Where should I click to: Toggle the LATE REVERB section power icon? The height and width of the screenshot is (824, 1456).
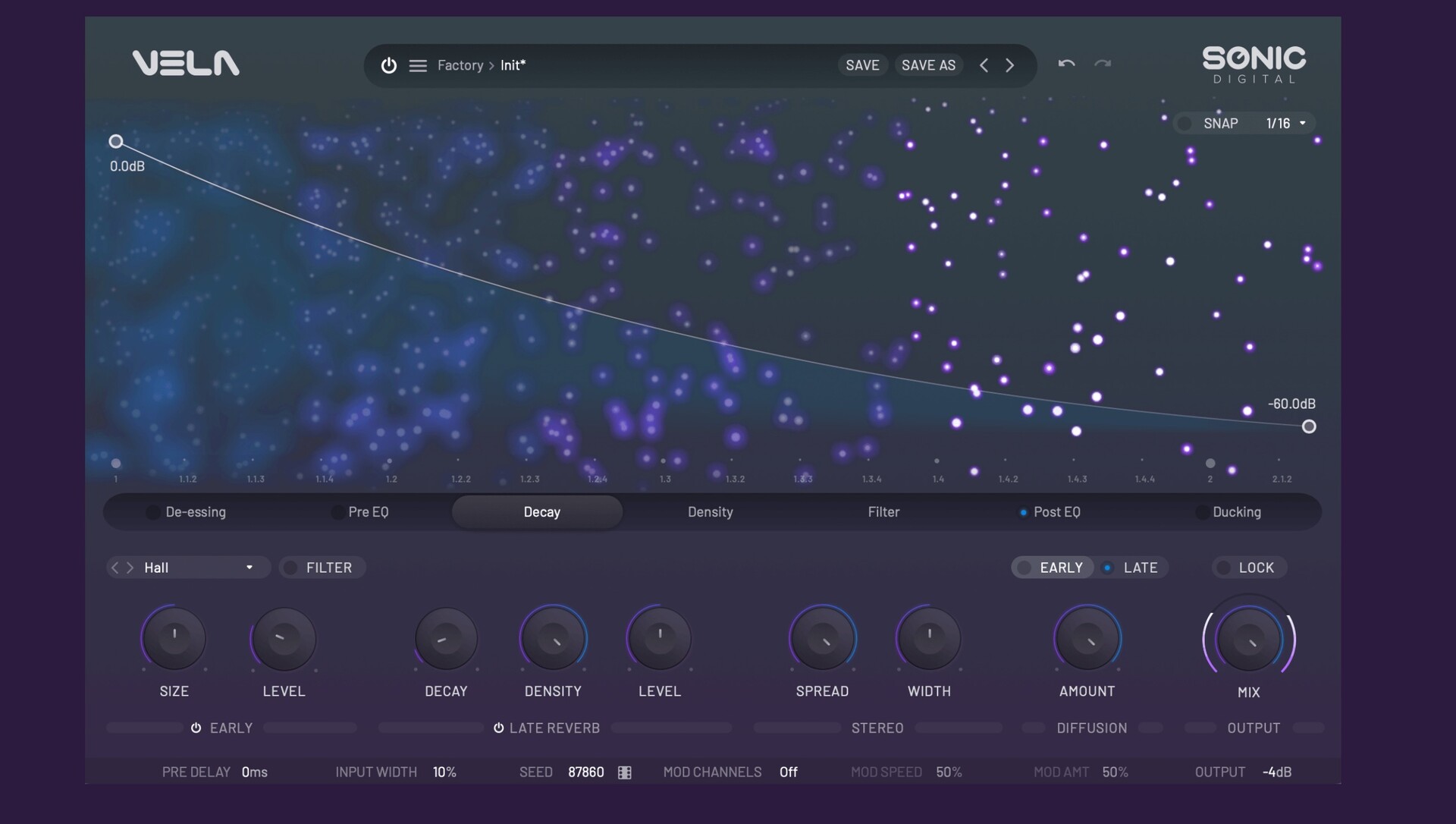(498, 728)
